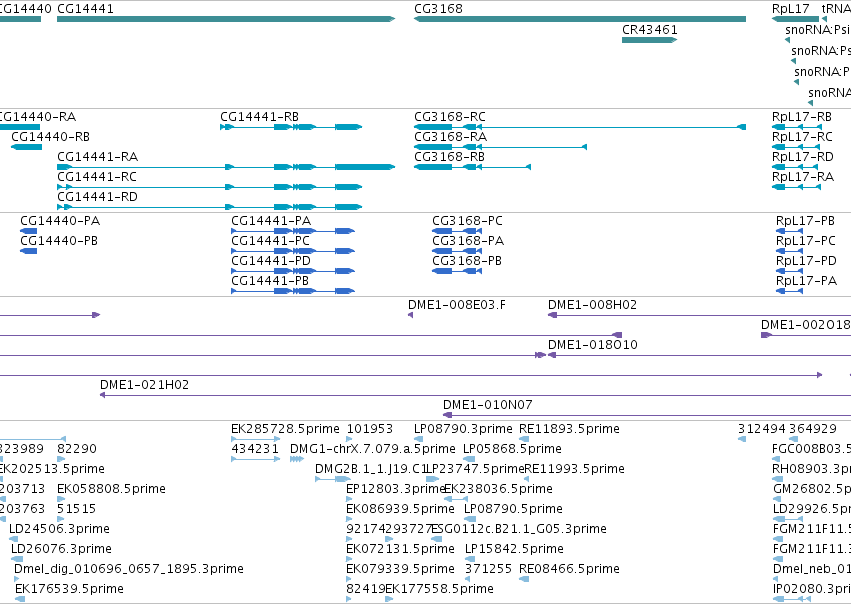Click EST LP05868.5prime

coord(469,459)
